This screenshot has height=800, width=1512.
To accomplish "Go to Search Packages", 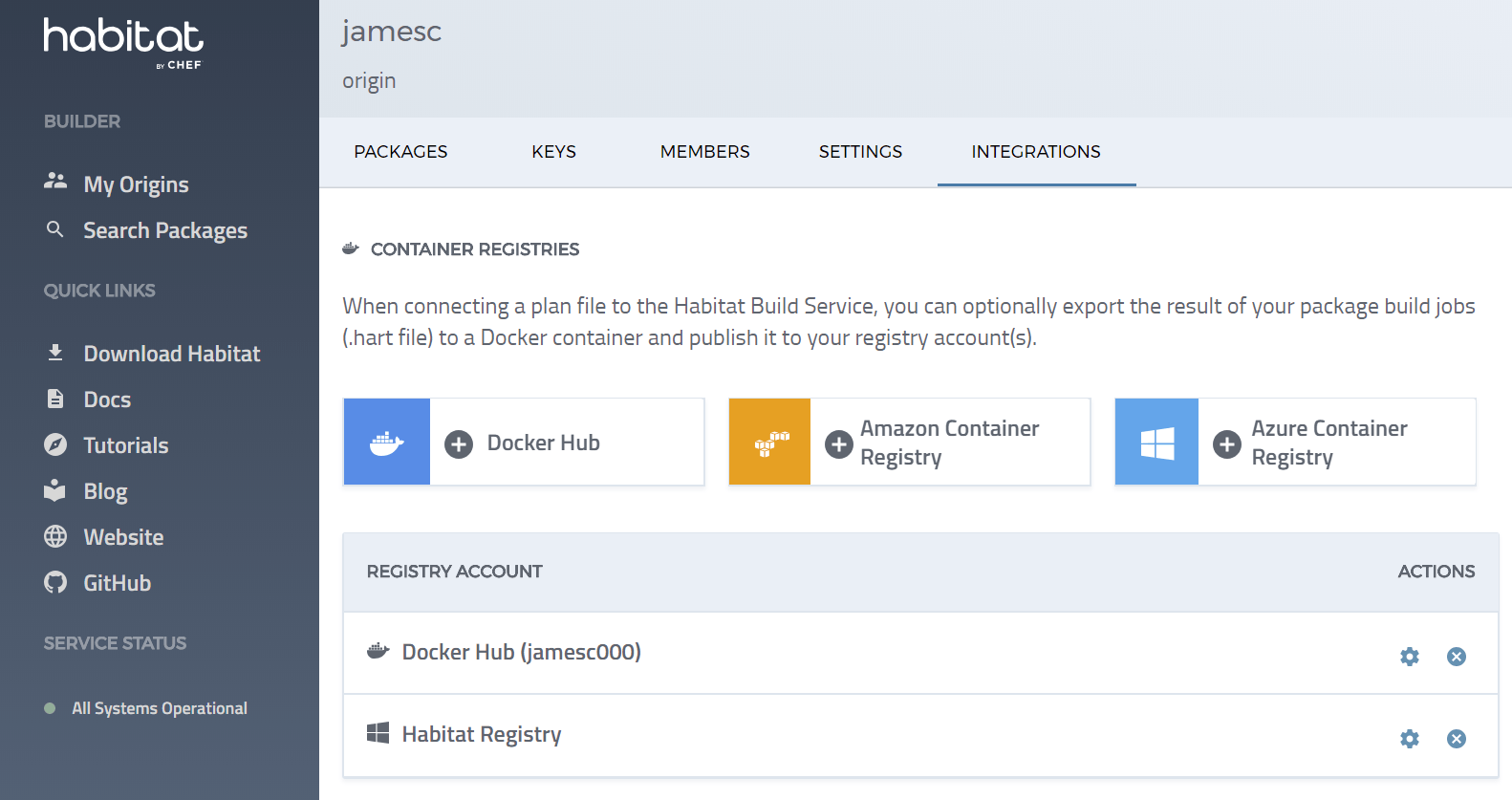I will [164, 230].
